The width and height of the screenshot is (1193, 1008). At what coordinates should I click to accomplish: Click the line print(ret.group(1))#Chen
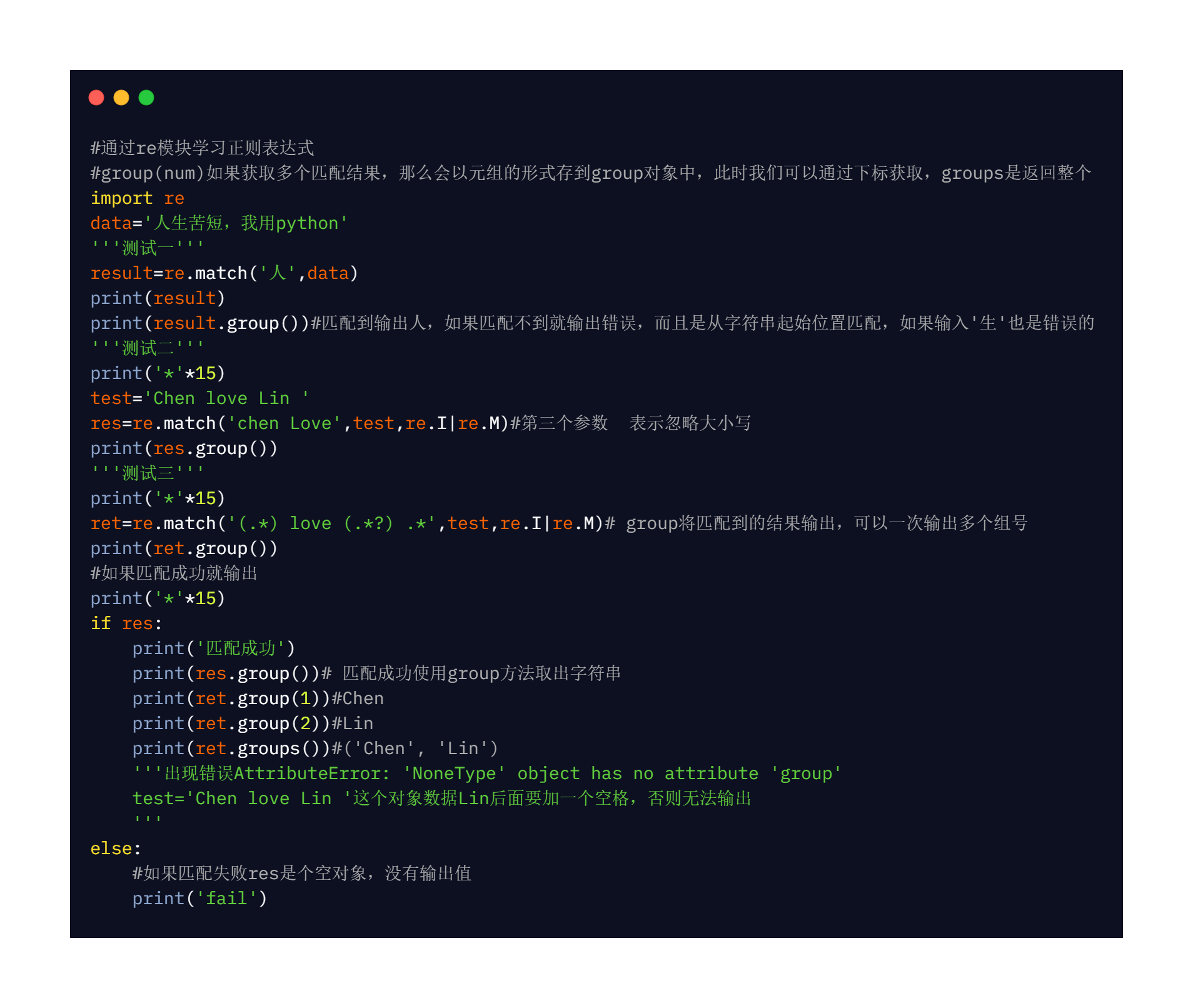click(258, 698)
